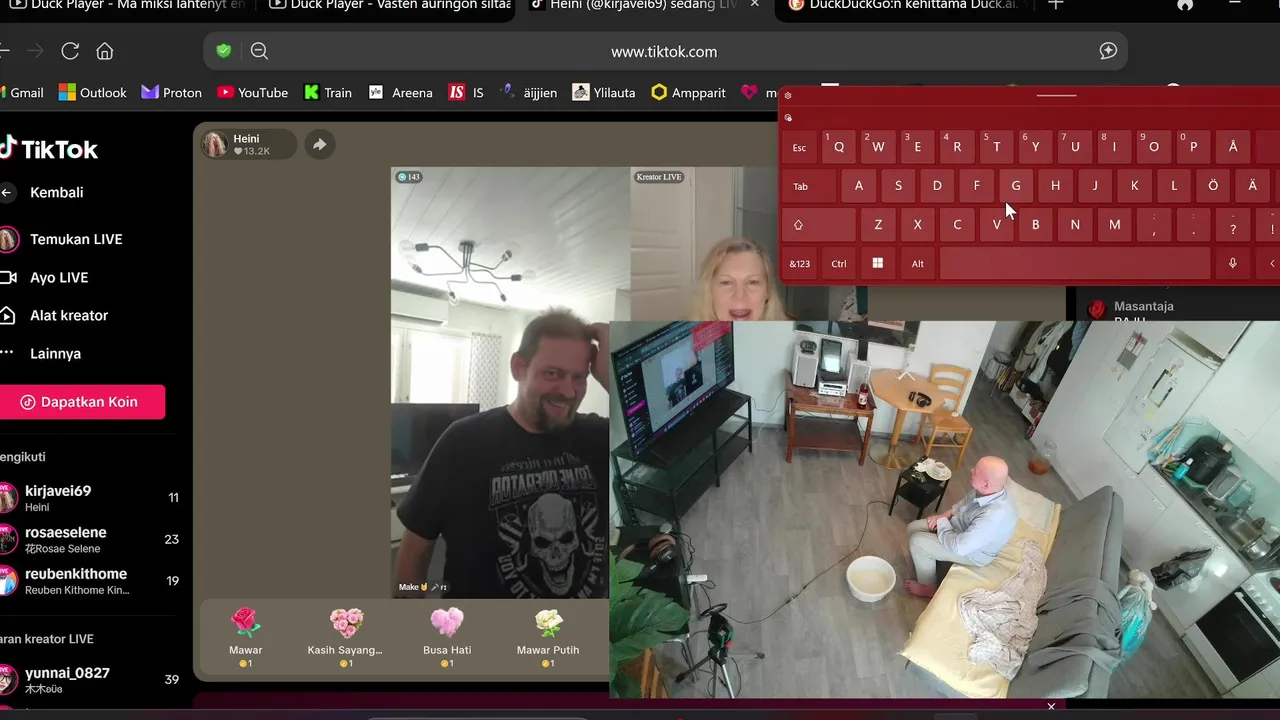Tap Tab key on touch keyboard

click(809, 186)
